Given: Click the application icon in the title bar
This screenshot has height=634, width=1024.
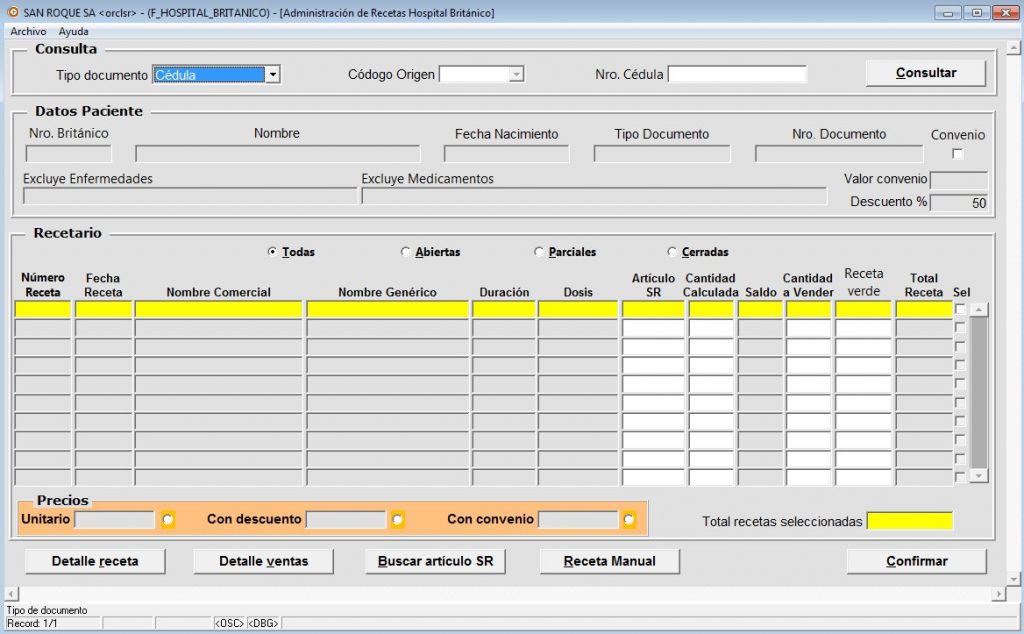Looking at the screenshot, I should 12,12.
